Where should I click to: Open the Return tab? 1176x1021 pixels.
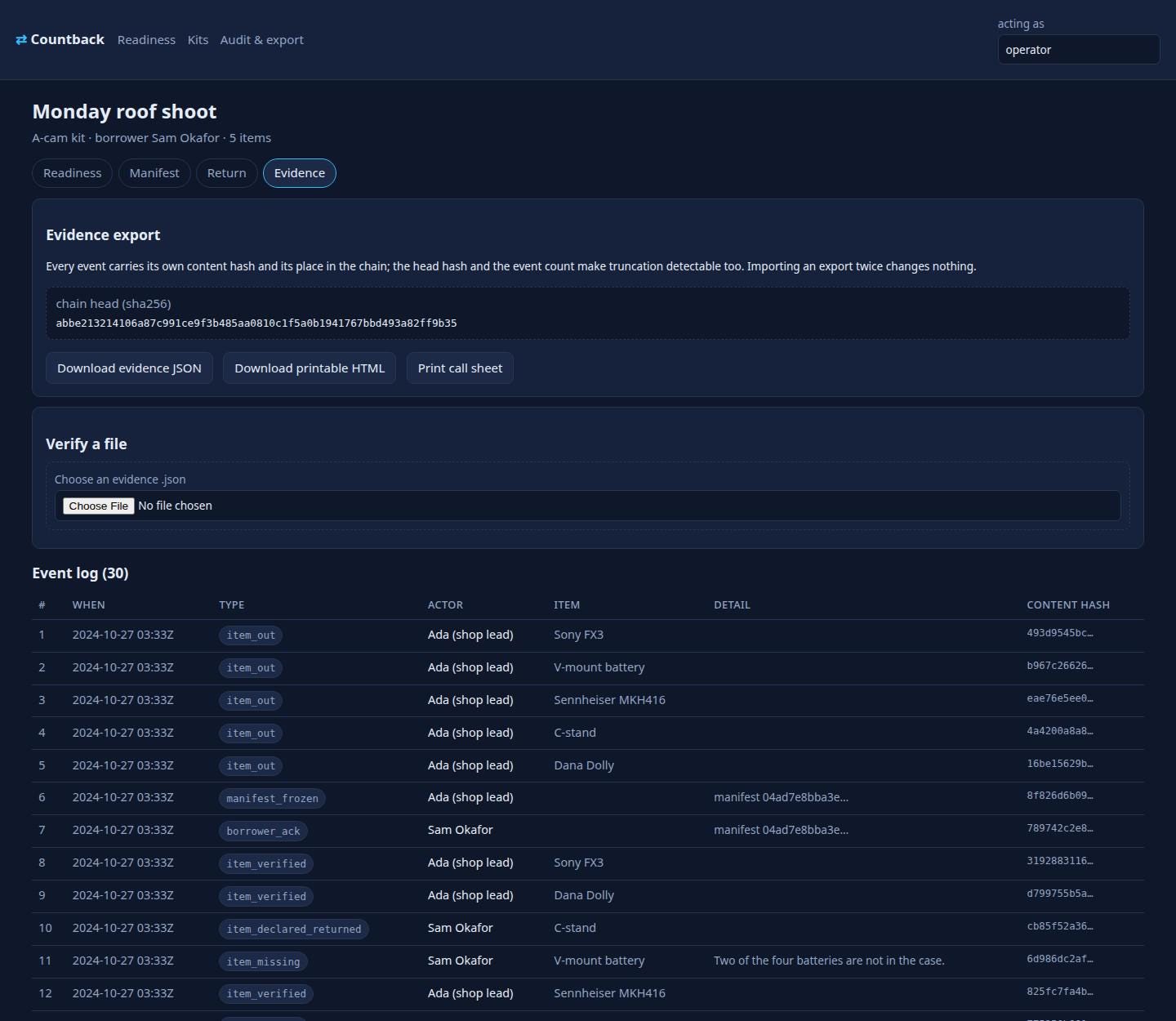pos(227,173)
